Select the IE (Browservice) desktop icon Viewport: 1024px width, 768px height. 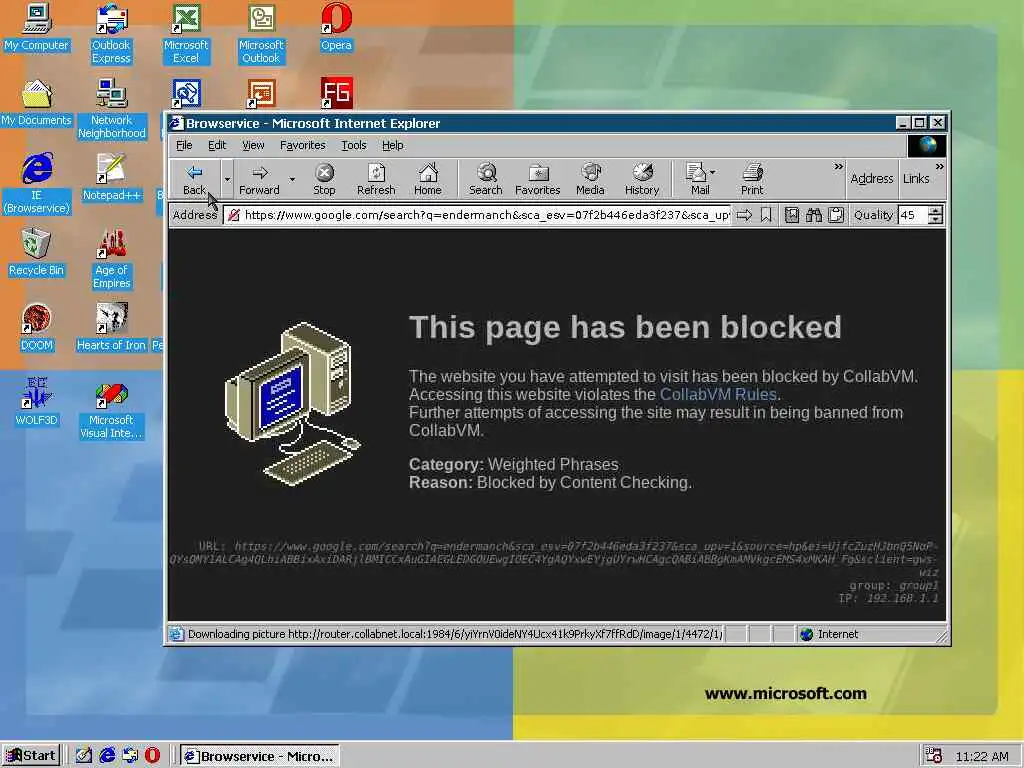tap(37, 183)
